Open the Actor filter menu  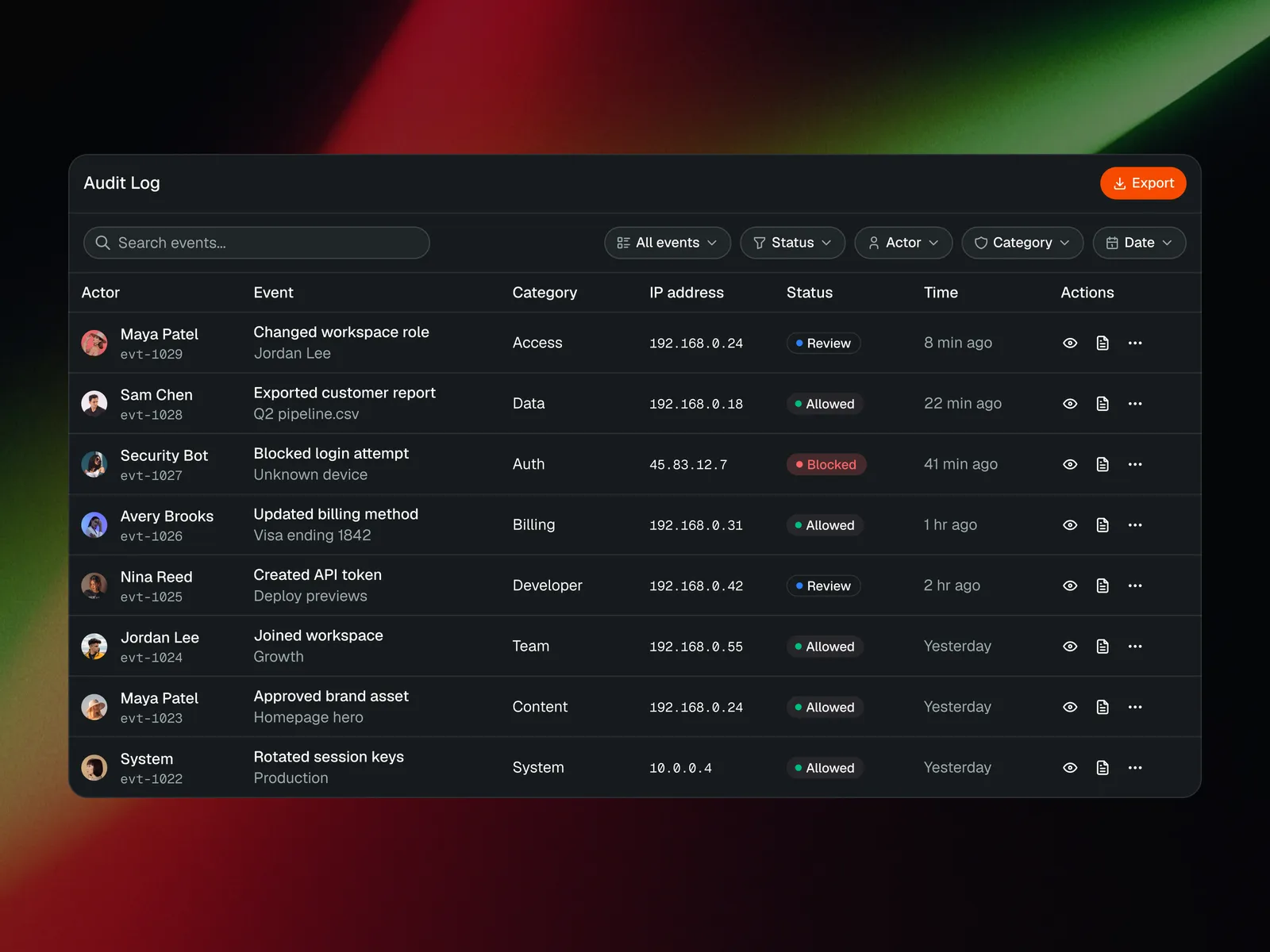coord(902,243)
